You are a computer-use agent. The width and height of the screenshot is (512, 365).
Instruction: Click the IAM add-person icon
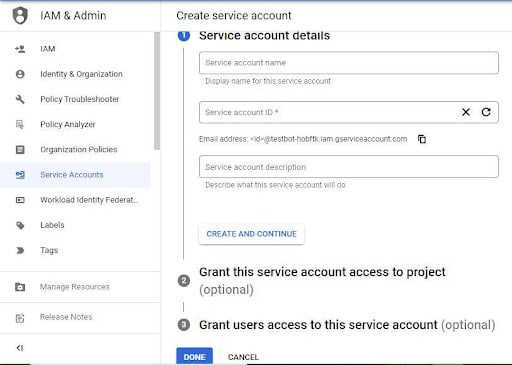click(20, 49)
